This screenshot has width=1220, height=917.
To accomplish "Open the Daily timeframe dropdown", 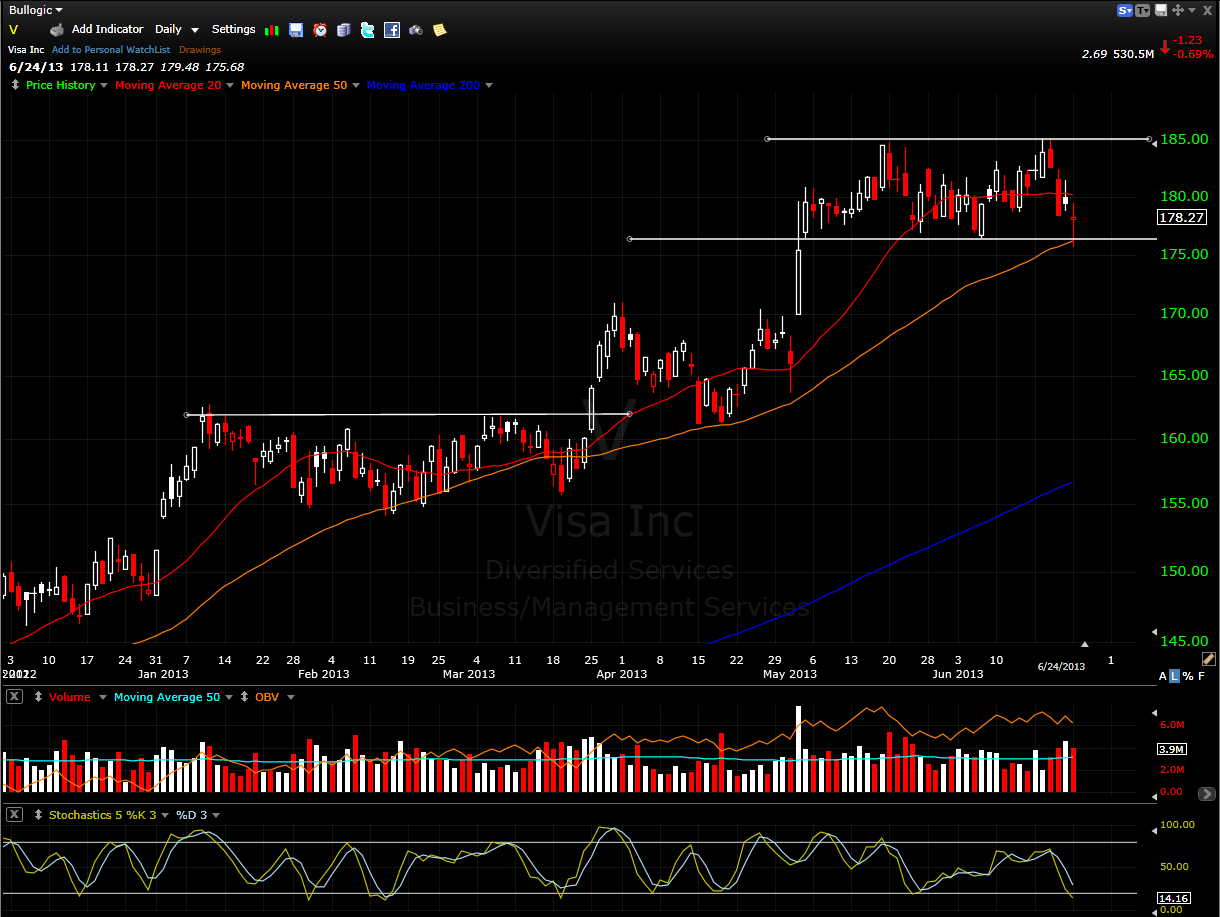I will [177, 30].
